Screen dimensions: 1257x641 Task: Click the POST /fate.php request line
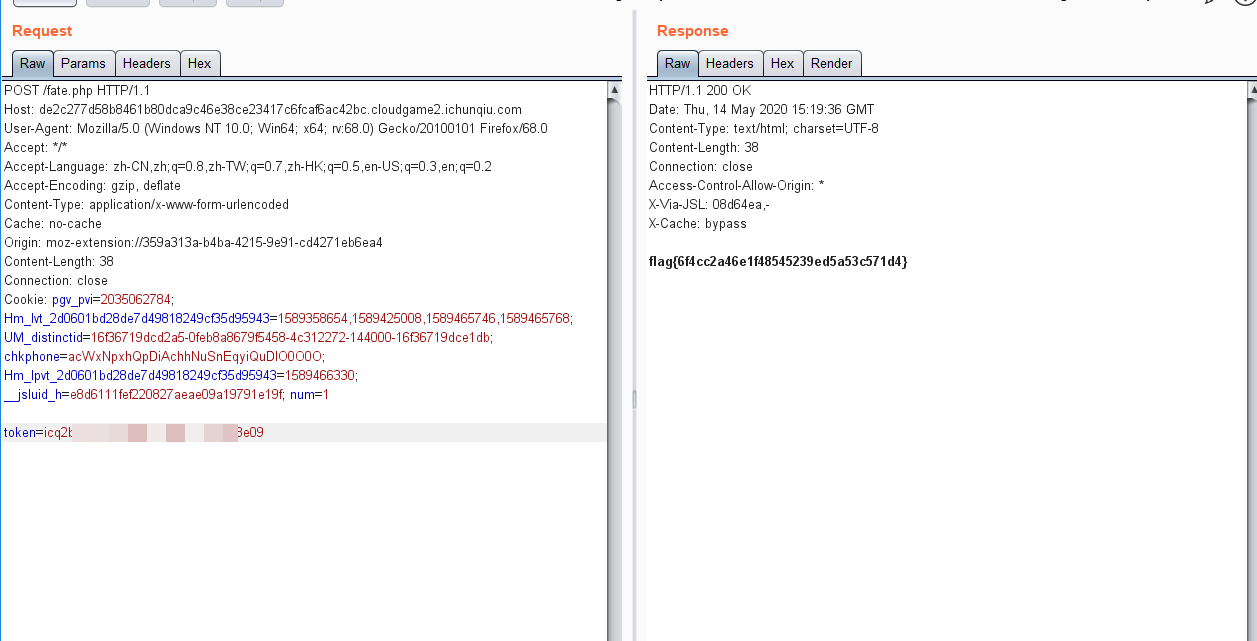(x=77, y=90)
